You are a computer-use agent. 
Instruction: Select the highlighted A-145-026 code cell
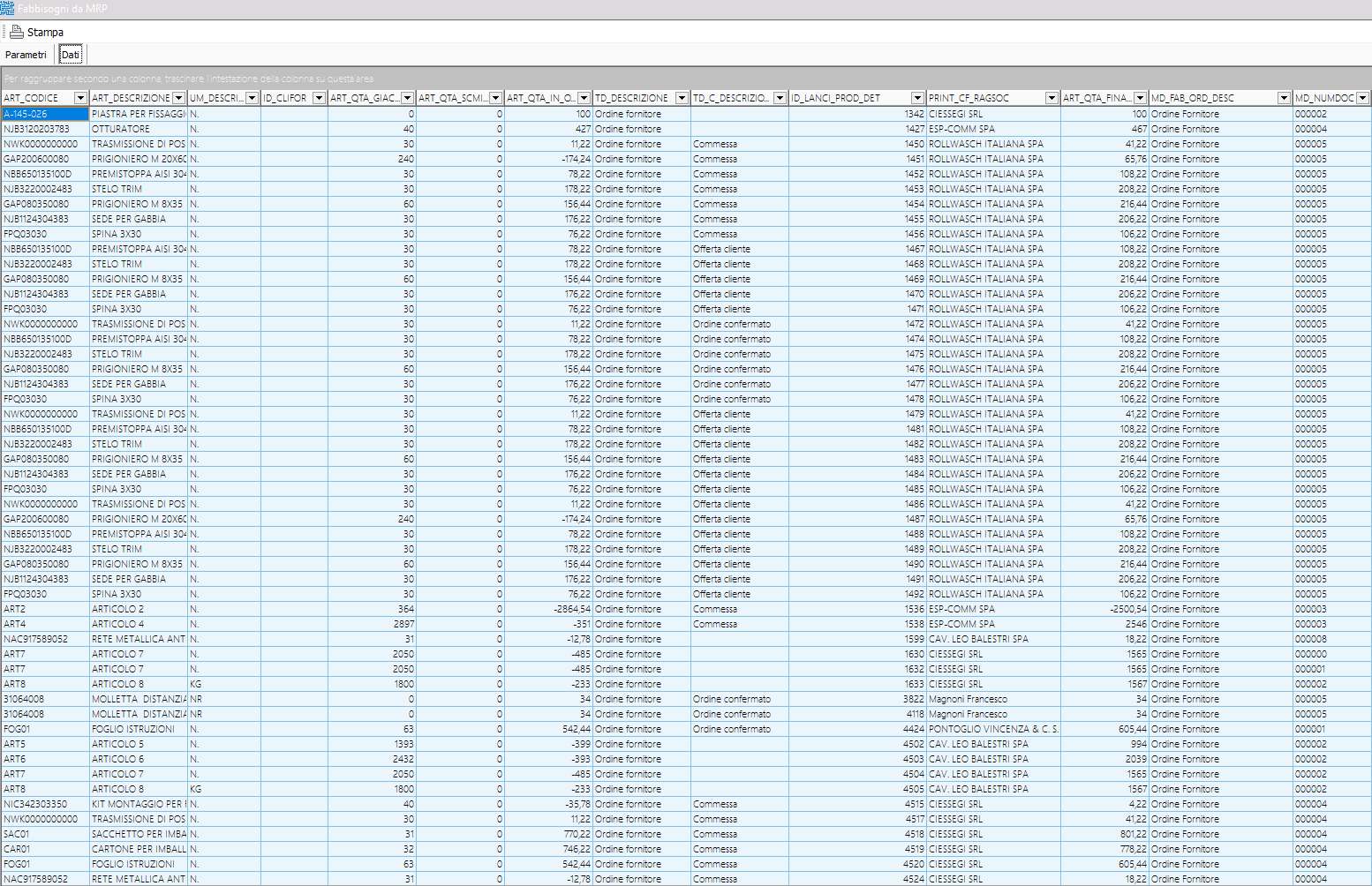(45, 114)
